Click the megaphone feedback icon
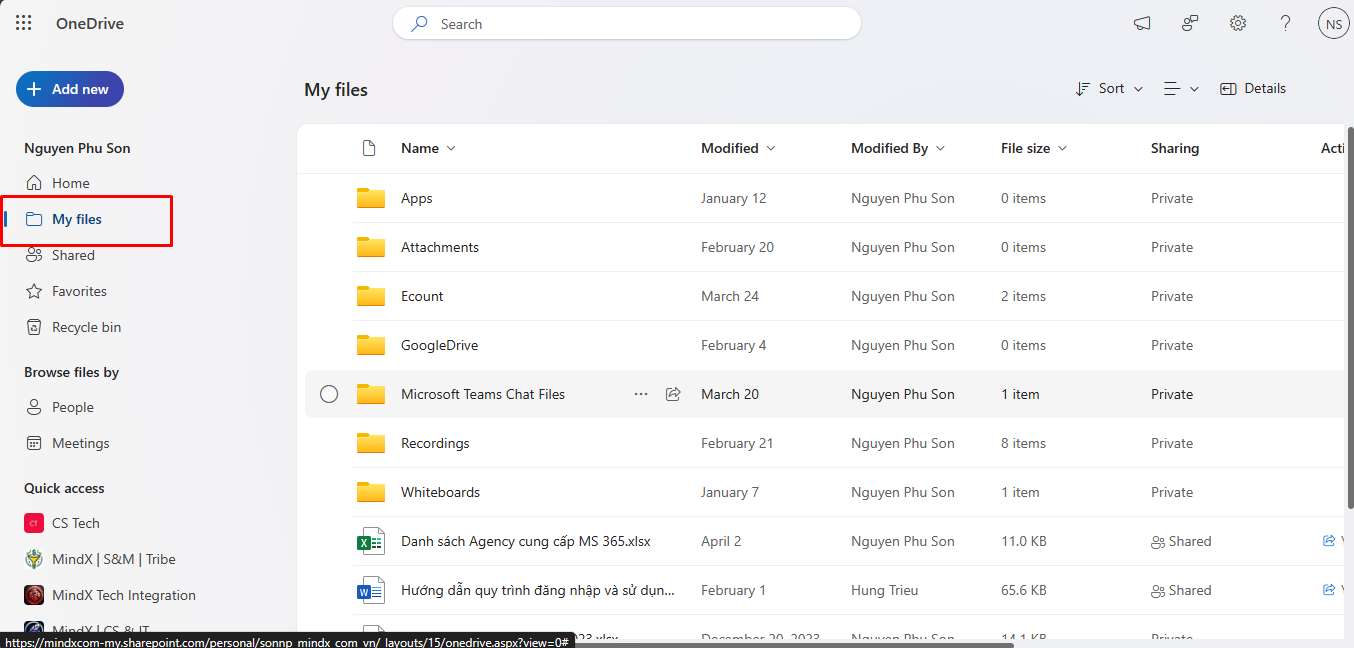1354x648 pixels. click(1142, 23)
